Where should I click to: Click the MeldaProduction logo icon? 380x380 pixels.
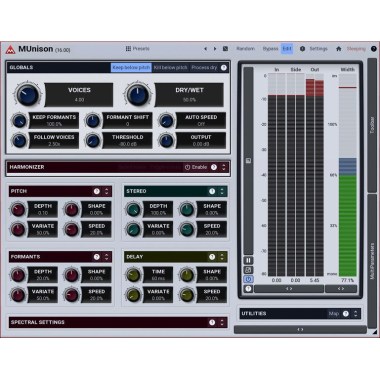point(11,49)
